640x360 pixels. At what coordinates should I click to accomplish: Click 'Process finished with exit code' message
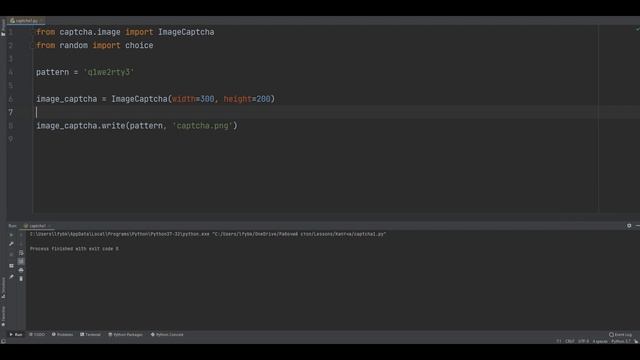[74, 249]
